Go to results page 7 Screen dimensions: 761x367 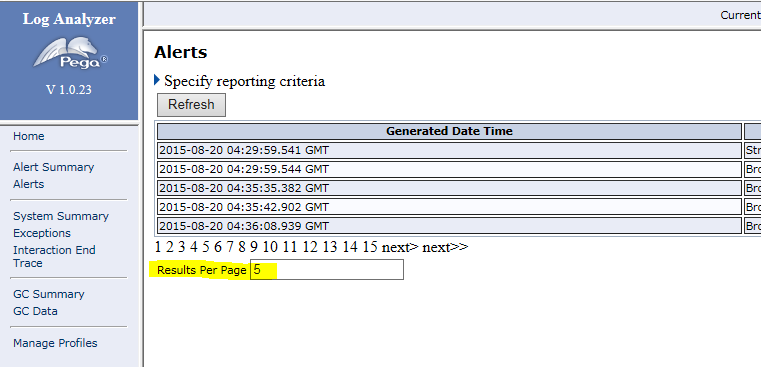(x=230, y=247)
